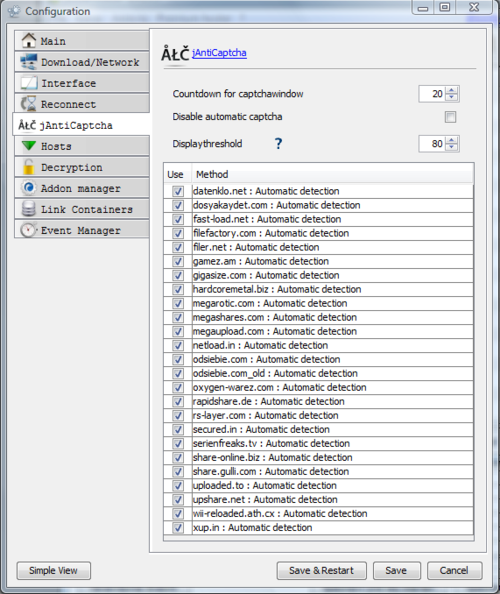Select the odsiebie.com_old row text
The image size is (500, 594).
point(275,373)
